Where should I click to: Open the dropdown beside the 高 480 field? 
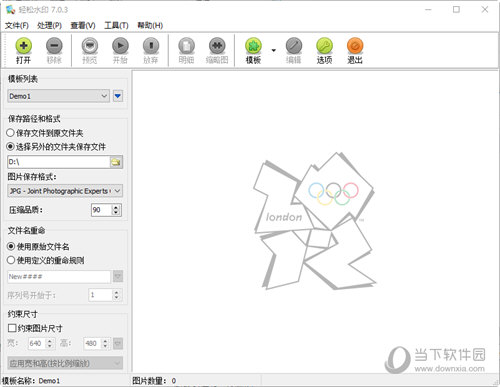click(118, 343)
